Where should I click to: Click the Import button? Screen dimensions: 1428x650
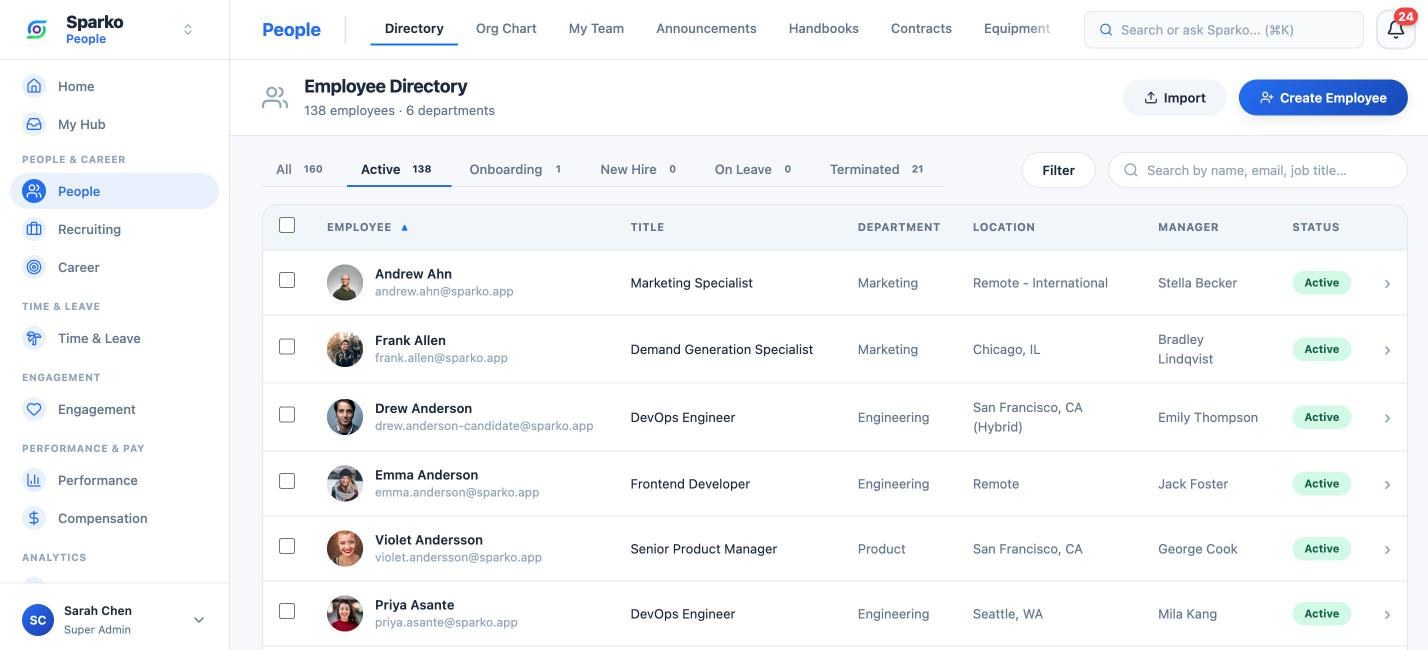1174,97
